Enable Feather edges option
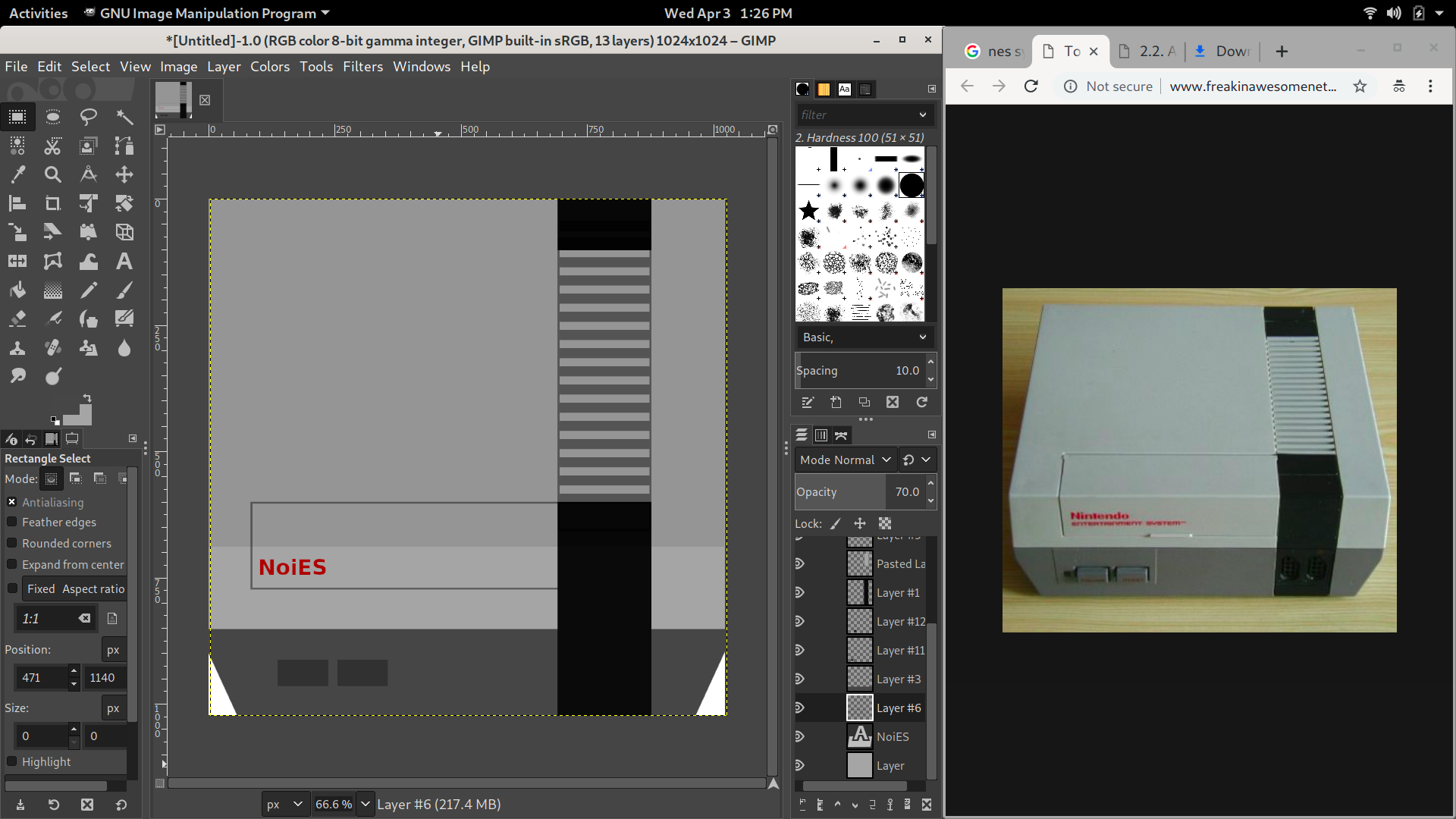Viewport: 1456px width, 819px height. [12, 522]
